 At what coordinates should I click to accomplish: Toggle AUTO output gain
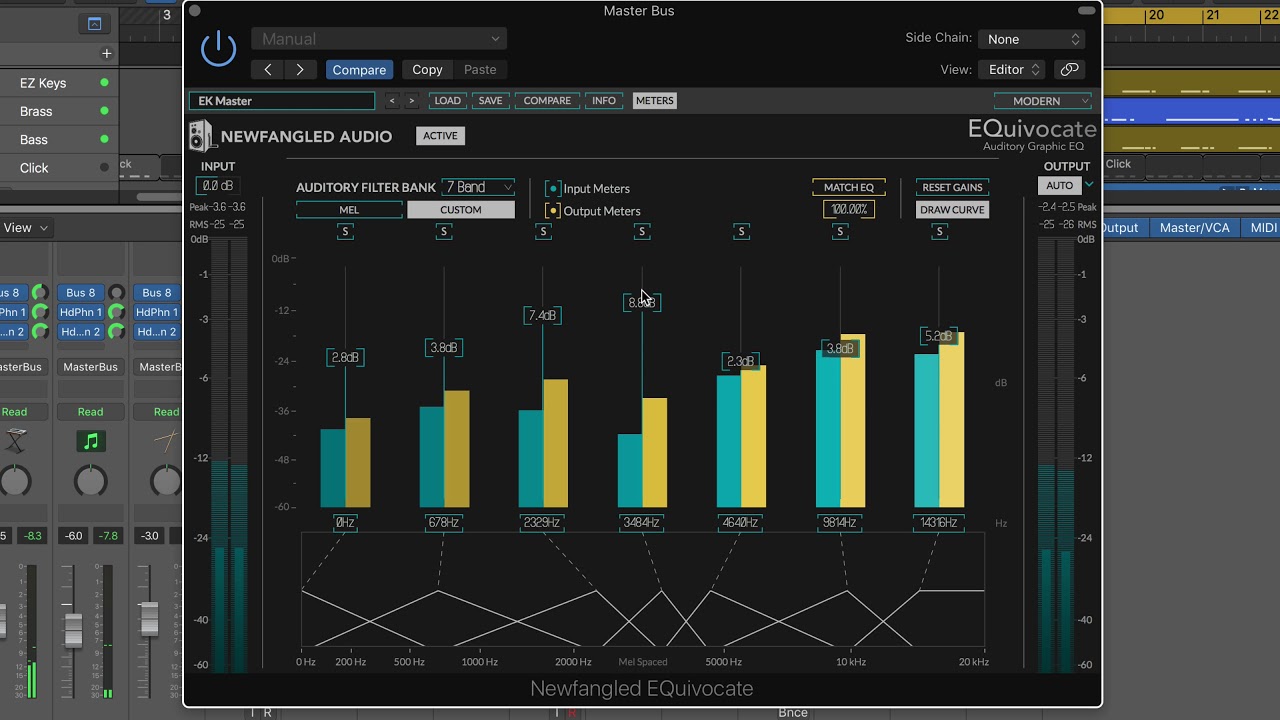pyautogui.click(x=1060, y=186)
